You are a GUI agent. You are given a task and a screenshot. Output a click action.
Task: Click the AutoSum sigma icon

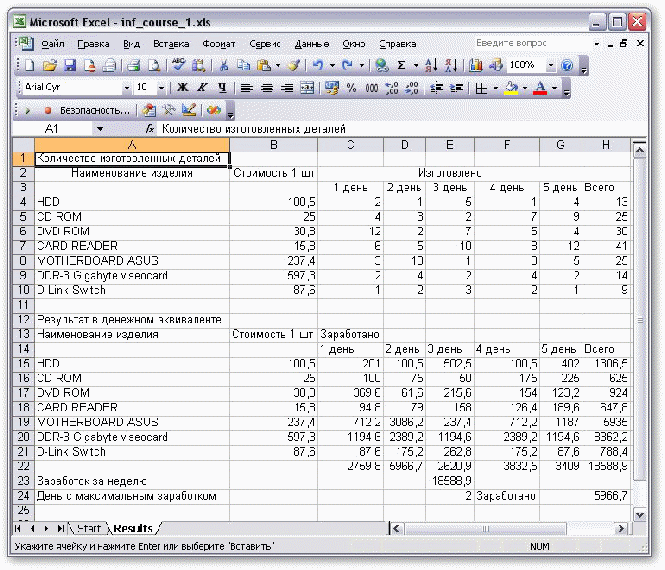401,65
